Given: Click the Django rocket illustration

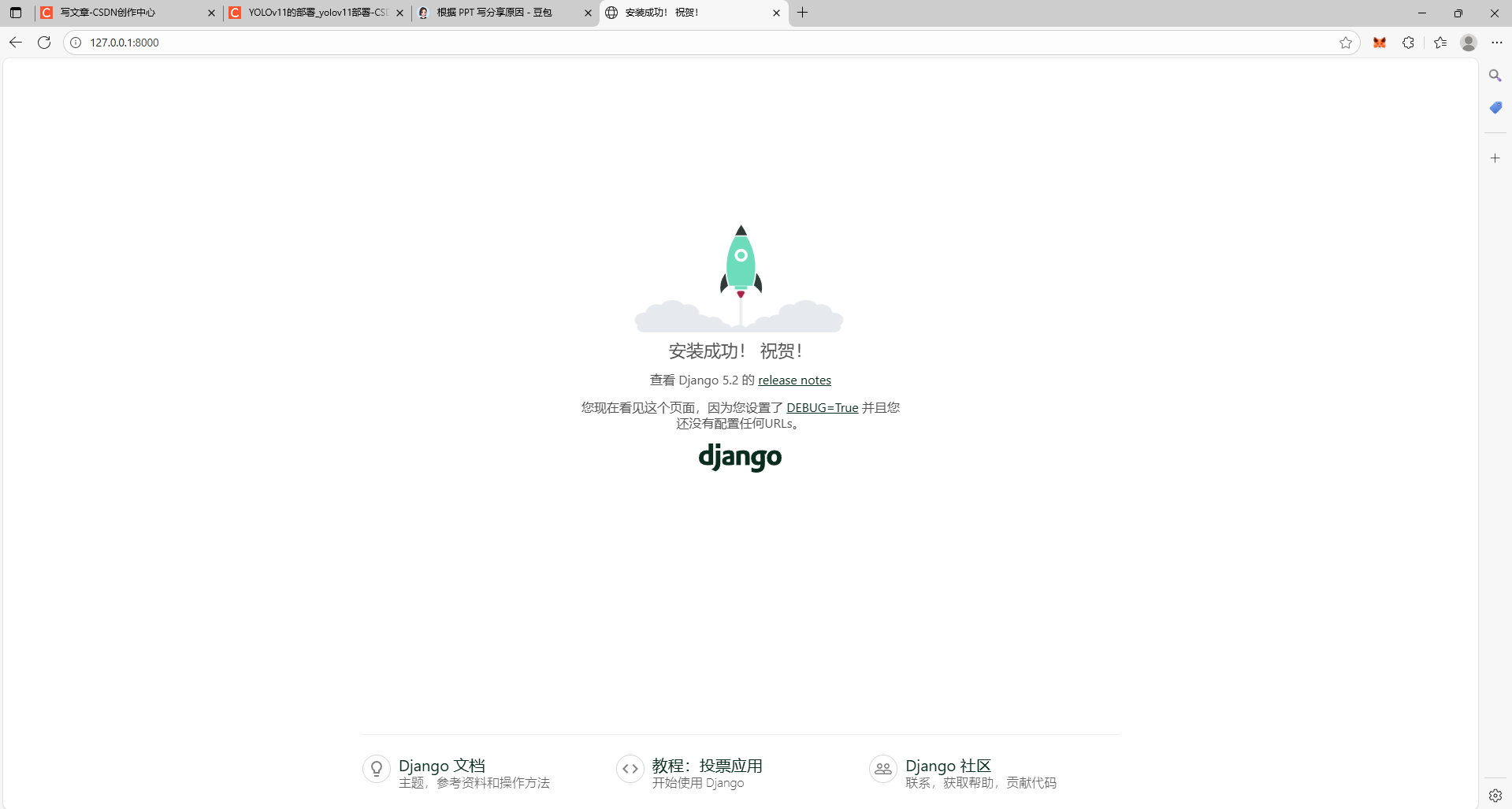Looking at the screenshot, I should point(739,278).
